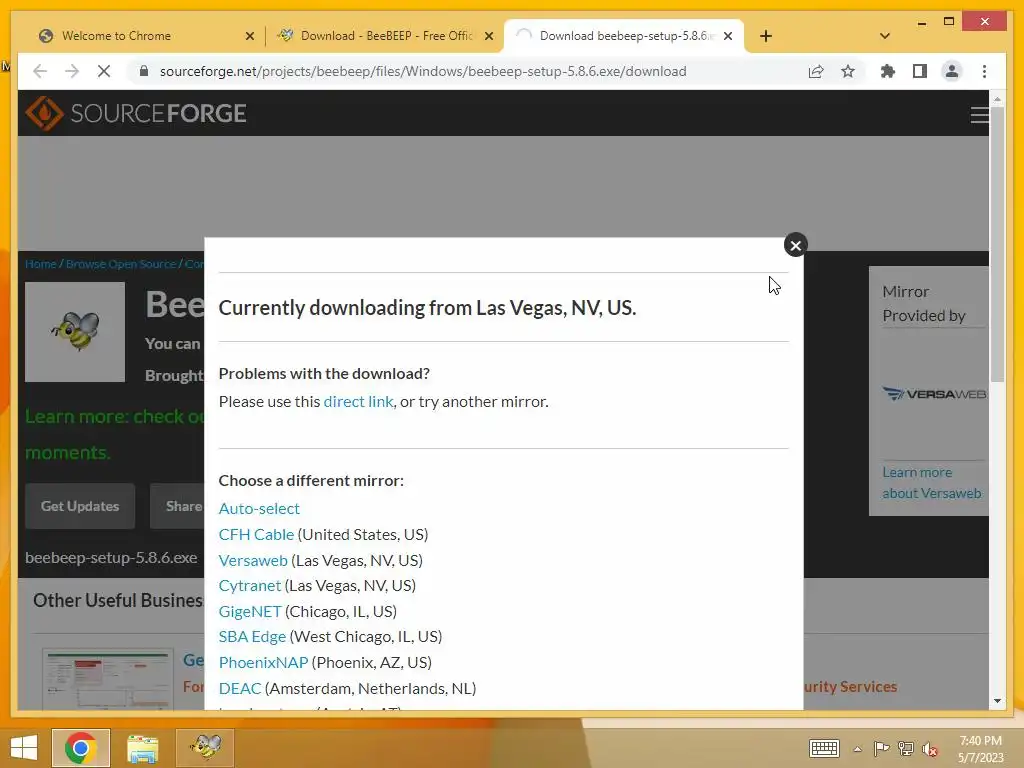Viewport: 1024px width, 768px height.
Task: Click the Get Updates button
Action: [80, 506]
